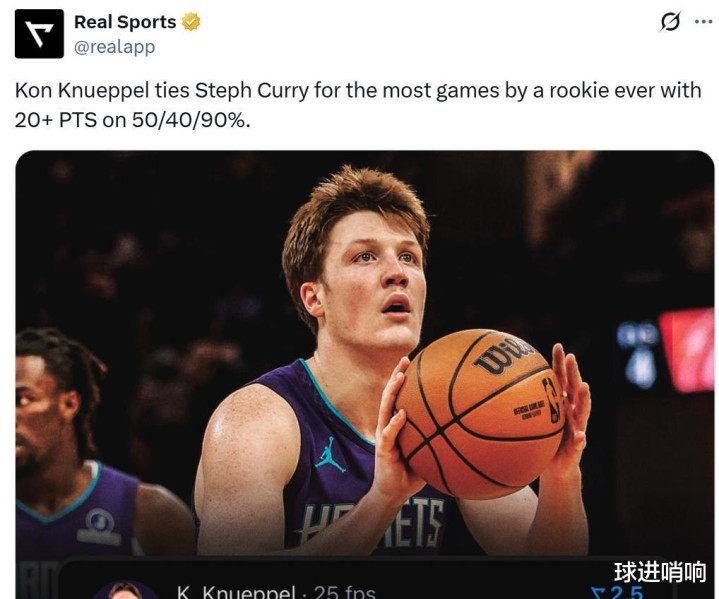Viewport: 719px width, 599px height.
Task: Click the Wilson basketball in the photo
Action: point(480,414)
